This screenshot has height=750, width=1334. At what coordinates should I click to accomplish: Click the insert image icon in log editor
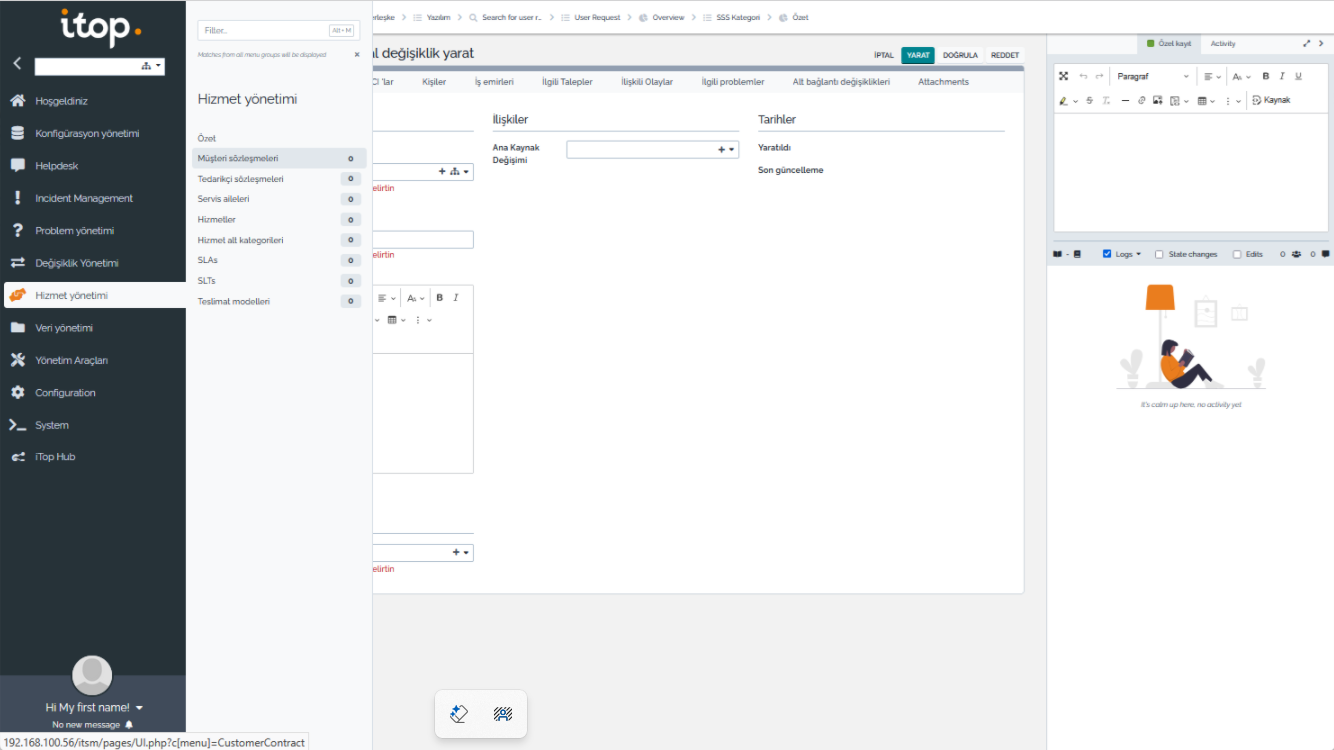coord(1157,100)
